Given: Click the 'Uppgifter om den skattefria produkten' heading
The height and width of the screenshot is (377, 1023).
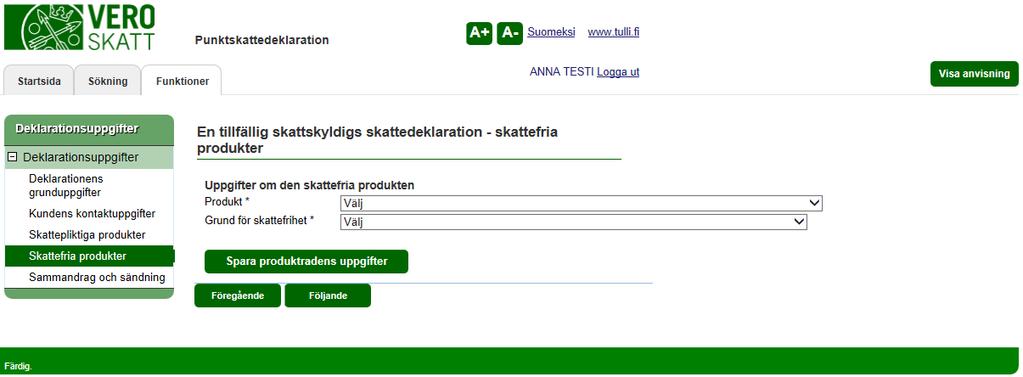Looking at the screenshot, I should (310, 185).
